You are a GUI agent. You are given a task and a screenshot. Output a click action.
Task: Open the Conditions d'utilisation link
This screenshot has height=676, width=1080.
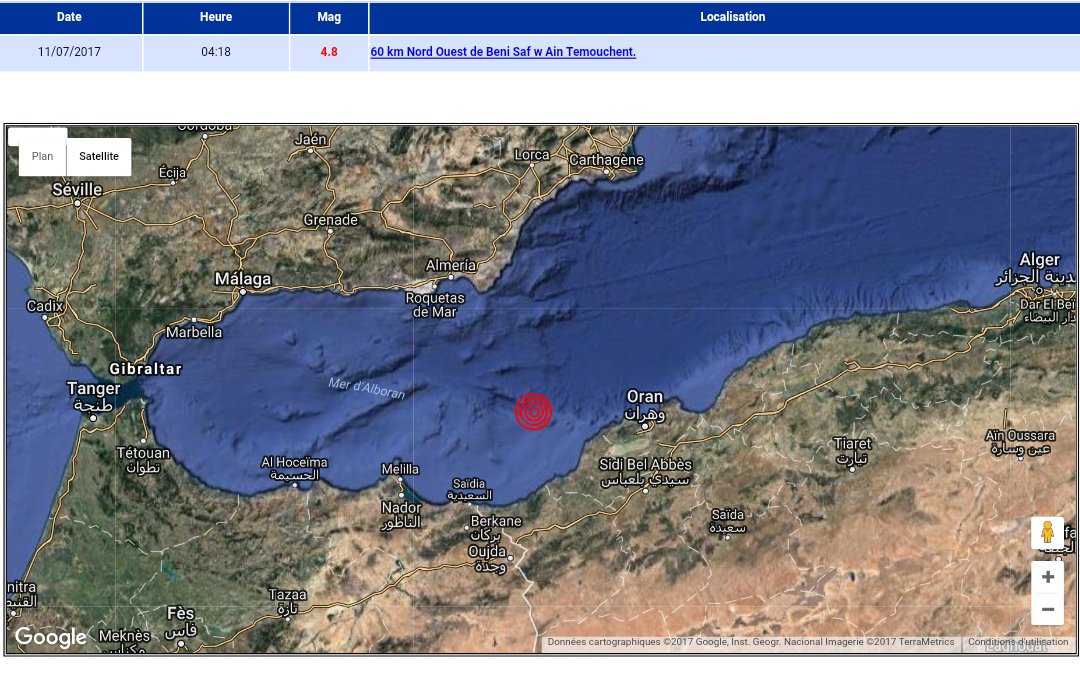1017,643
